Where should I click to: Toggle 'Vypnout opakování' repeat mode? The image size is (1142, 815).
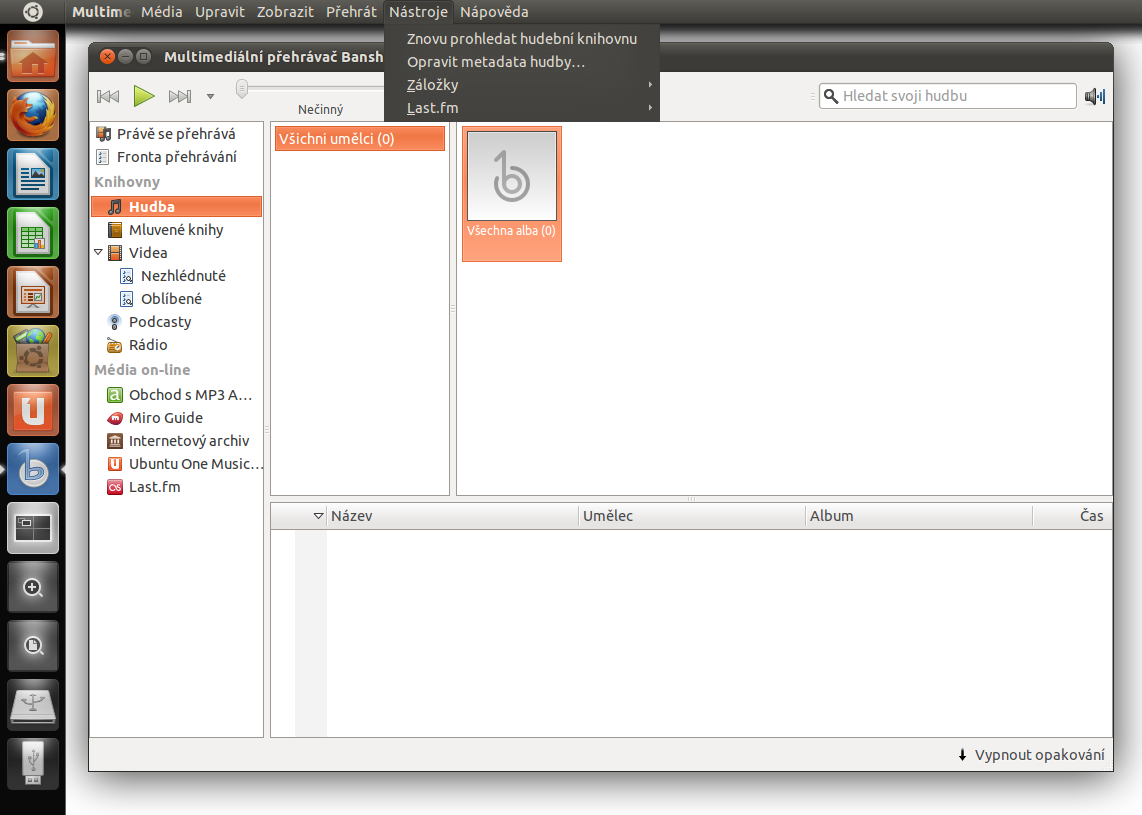pyautogui.click(x=1031, y=755)
